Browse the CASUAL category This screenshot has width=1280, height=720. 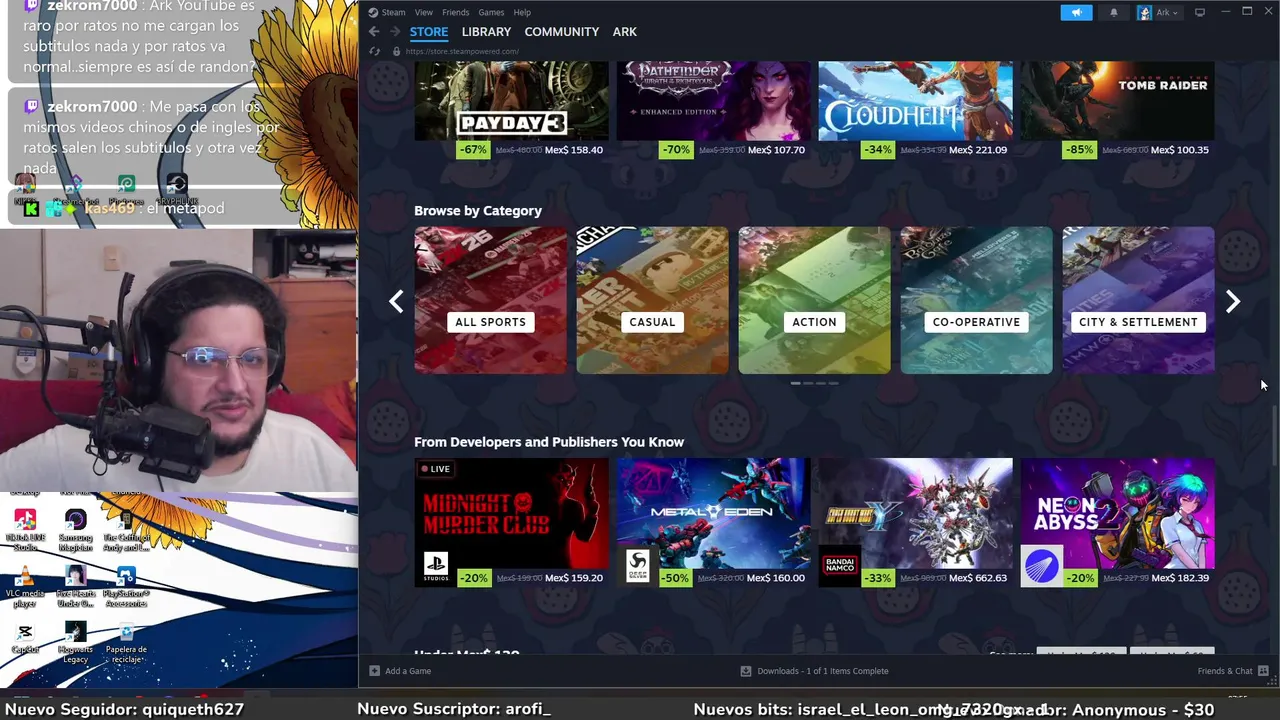pyautogui.click(x=652, y=300)
